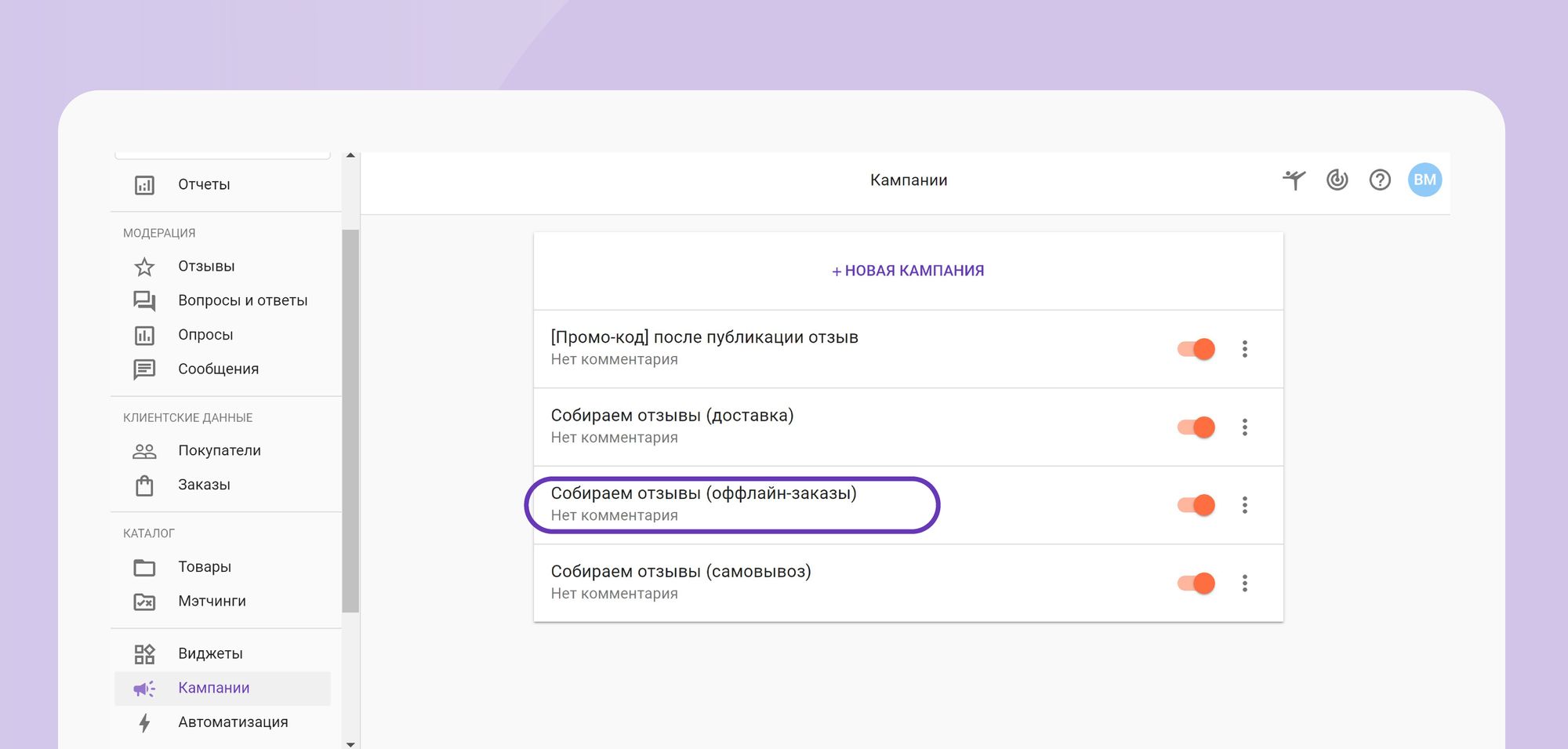Open three-dot menu for Промо-код campaign
1568x749 pixels.
coord(1244,349)
